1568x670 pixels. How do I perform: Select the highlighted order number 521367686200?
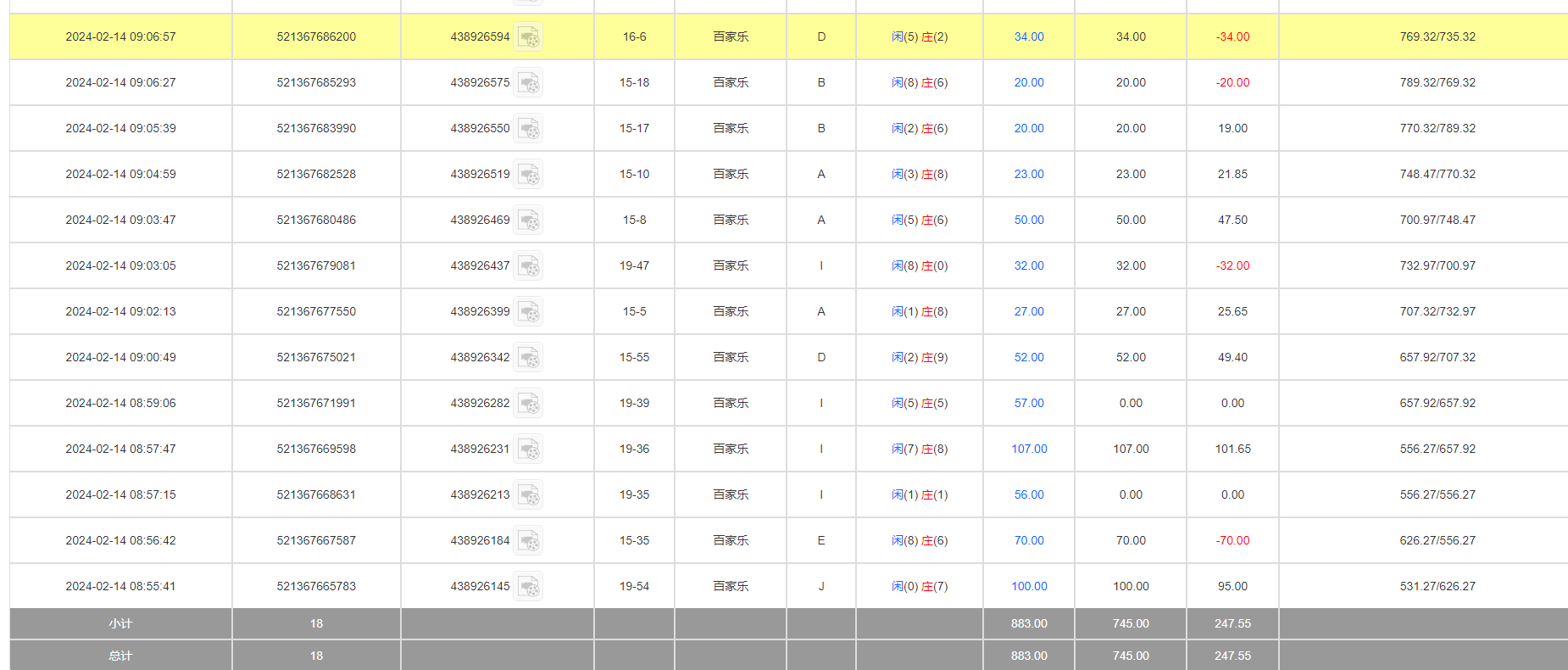pos(316,36)
